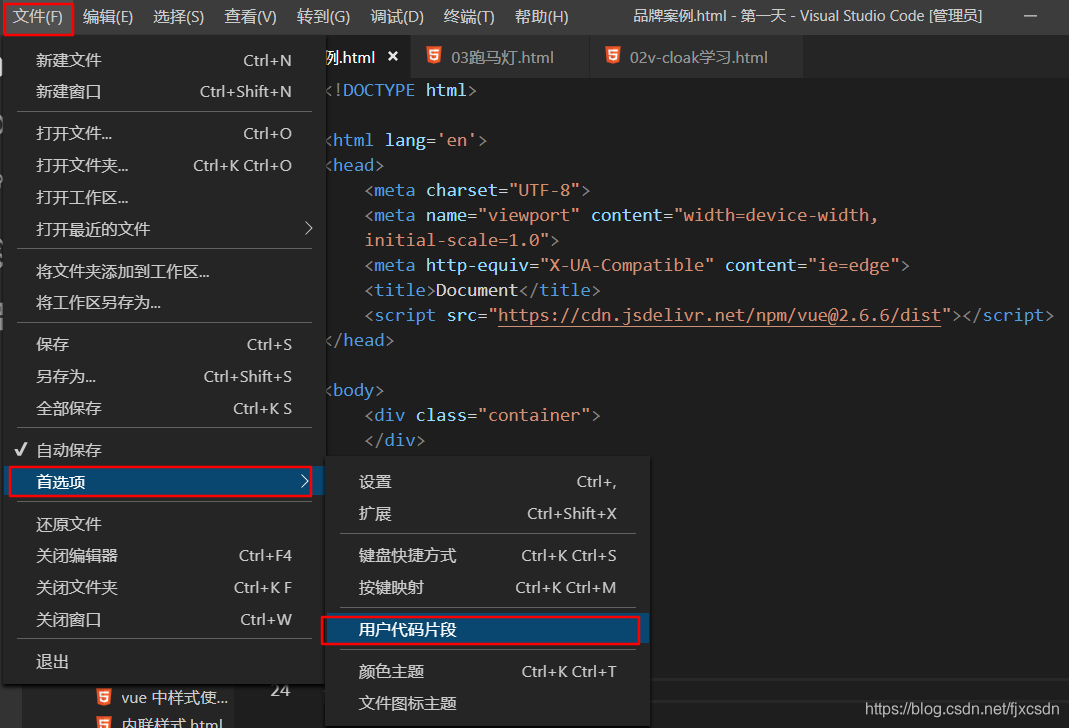The width and height of the screenshot is (1069, 728).
Task: Click the meta charset="UTF-8" code line
Action: (x=477, y=190)
